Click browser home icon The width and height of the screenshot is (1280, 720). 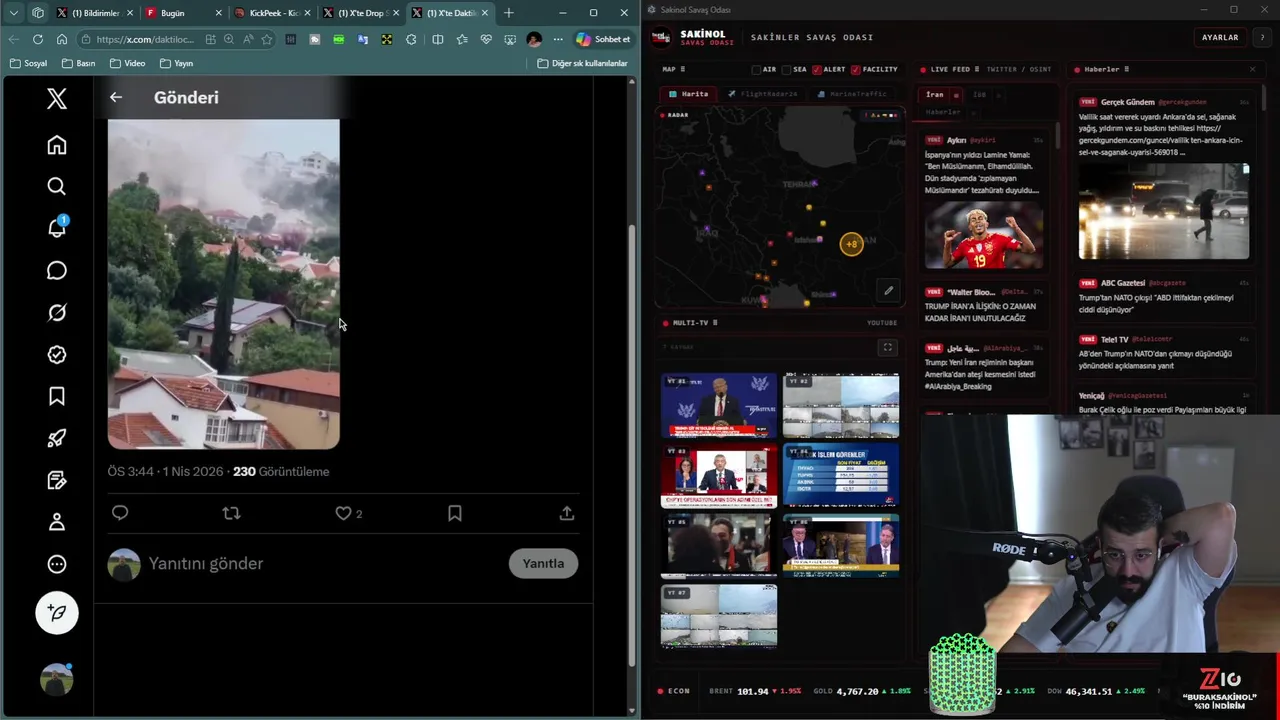(x=62, y=39)
